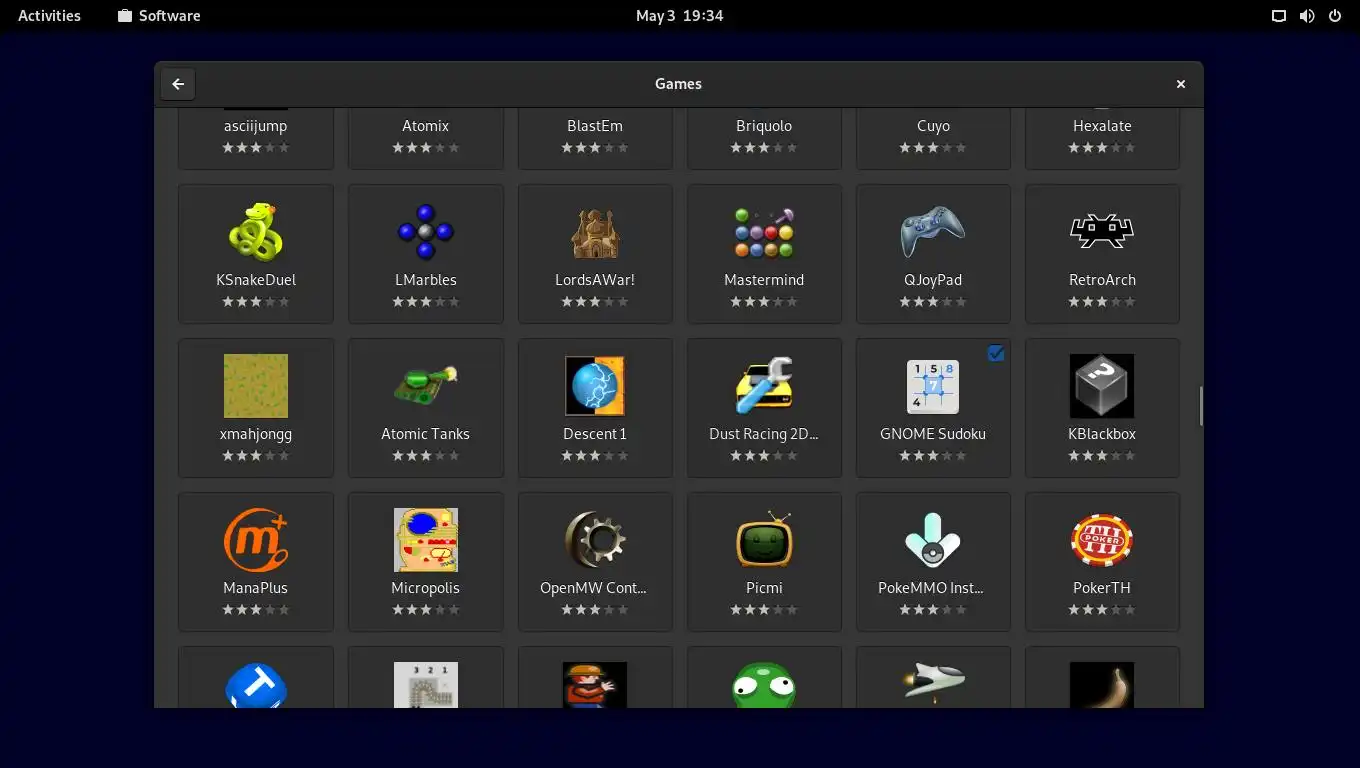Viewport: 1360px width, 768px height.
Task: Open the PokeMMO Installer arrow icon
Action: pos(933,540)
